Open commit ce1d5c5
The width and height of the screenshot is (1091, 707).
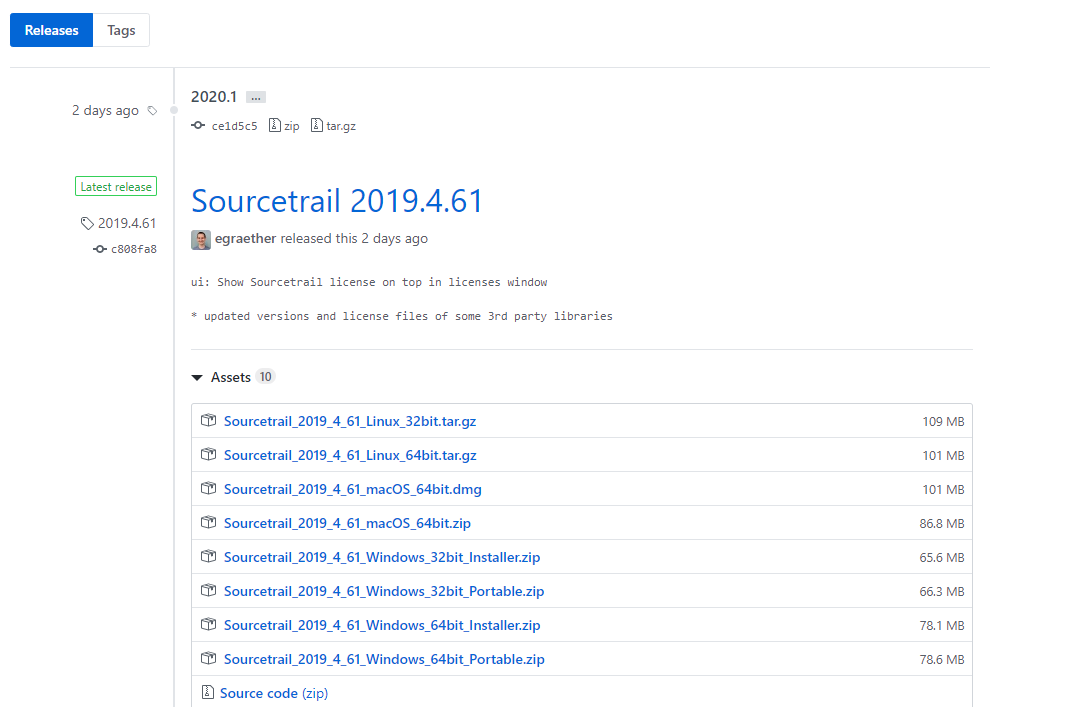pos(234,126)
